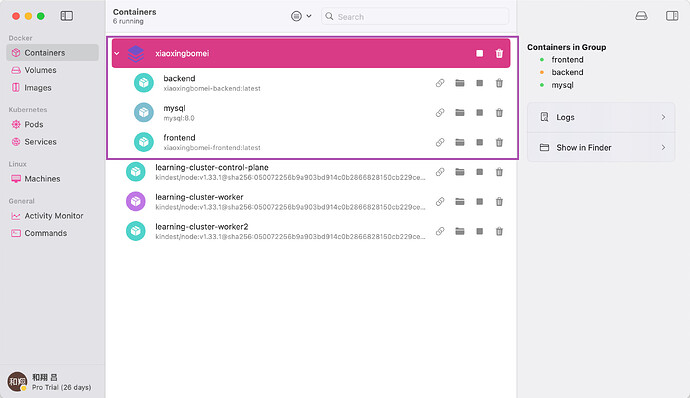Delete learning-cluster-control-plane container
The image size is (690, 398).
(499, 172)
